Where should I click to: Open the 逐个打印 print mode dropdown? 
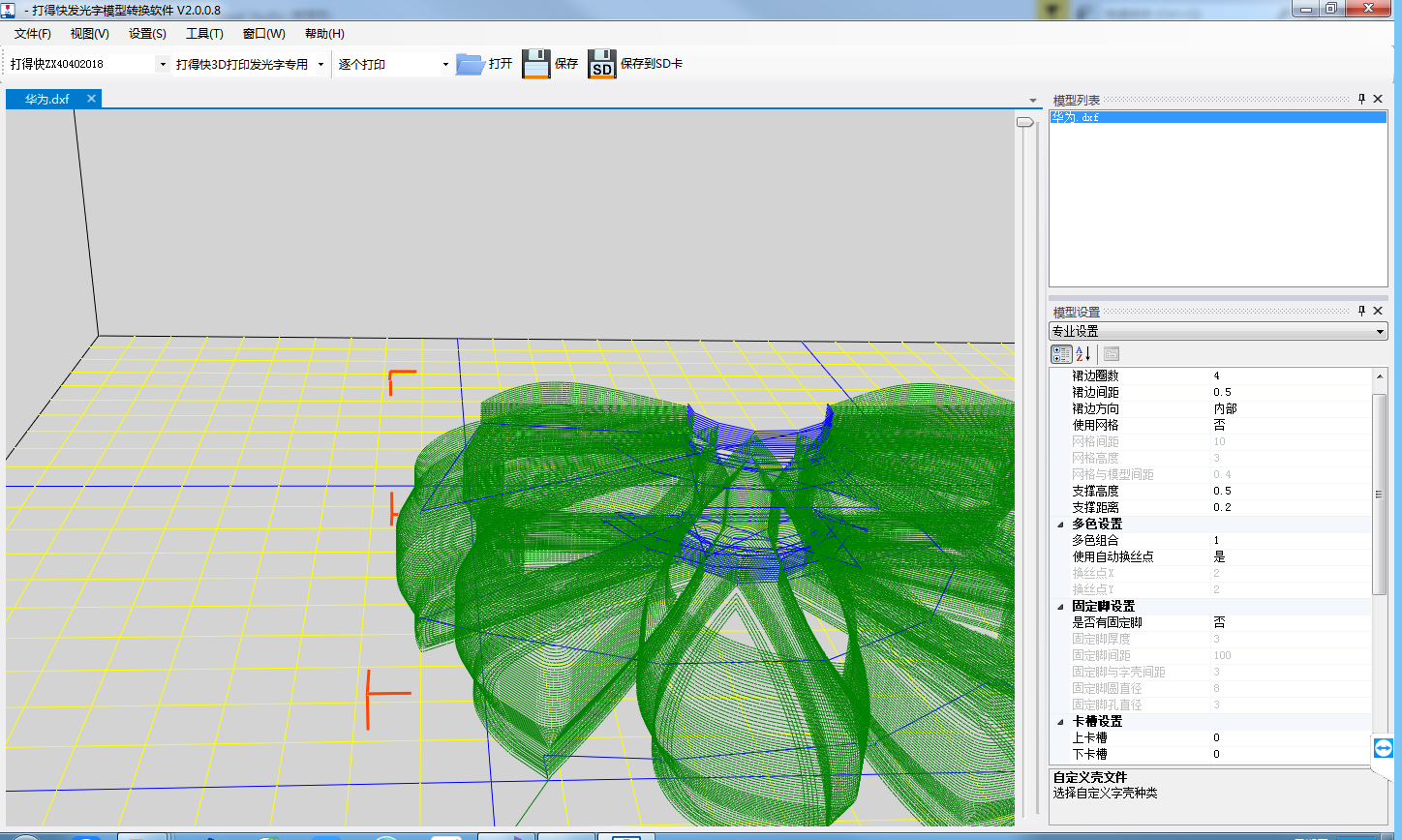tap(445, 65)
